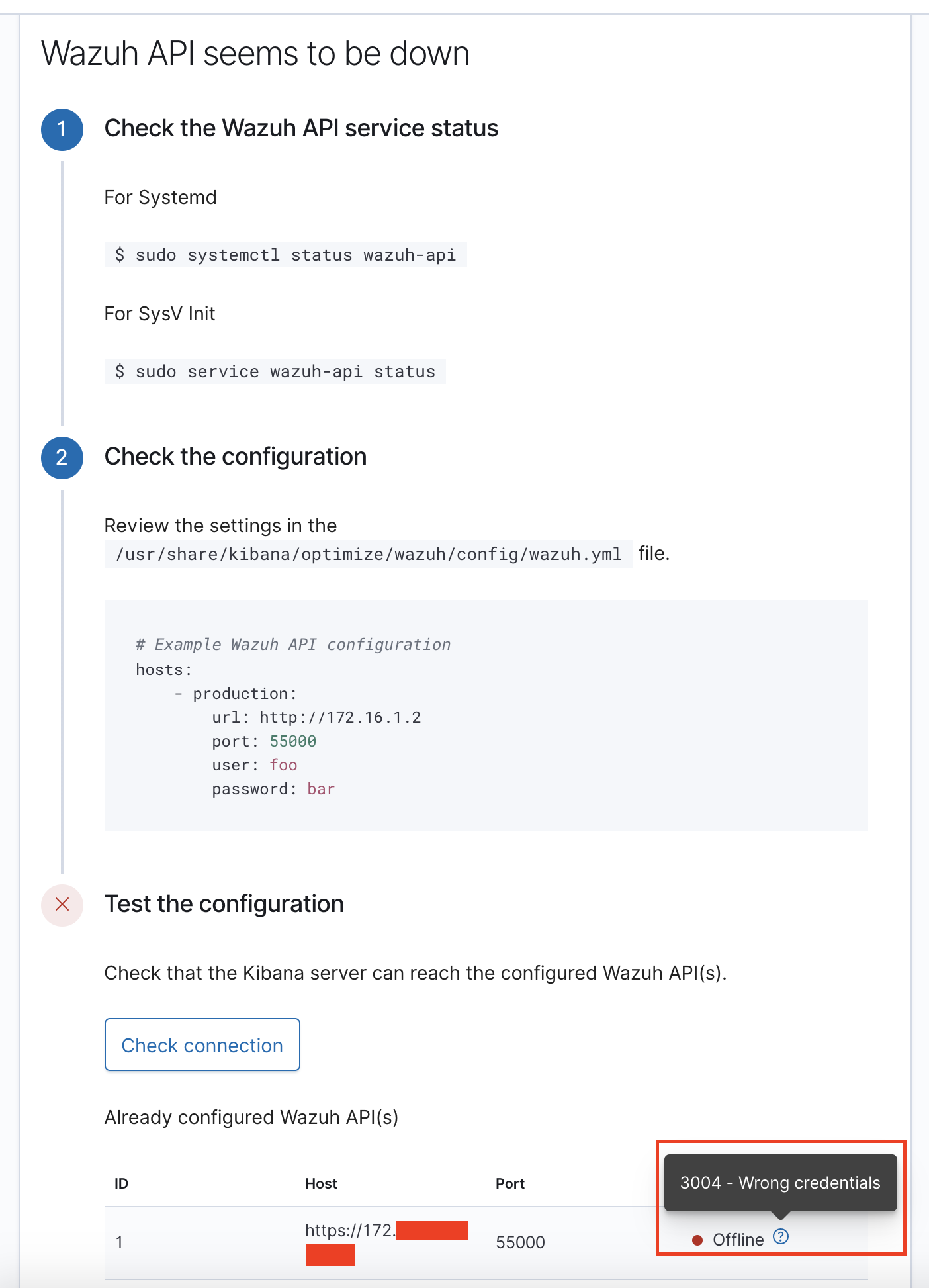Select row 1 in the configured APIs table

tap(265, 1242)
